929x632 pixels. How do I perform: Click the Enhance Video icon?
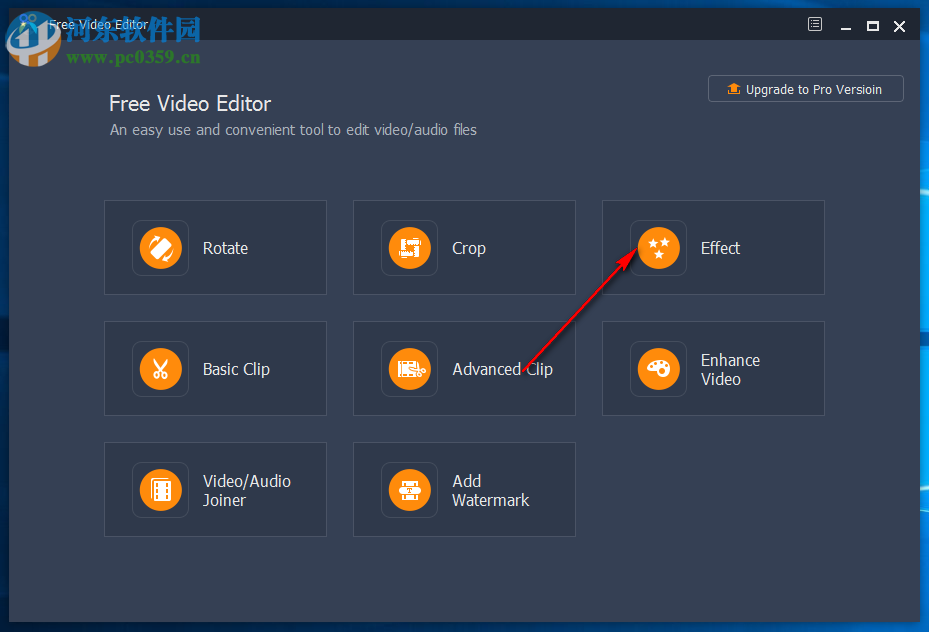coord(658,369)
